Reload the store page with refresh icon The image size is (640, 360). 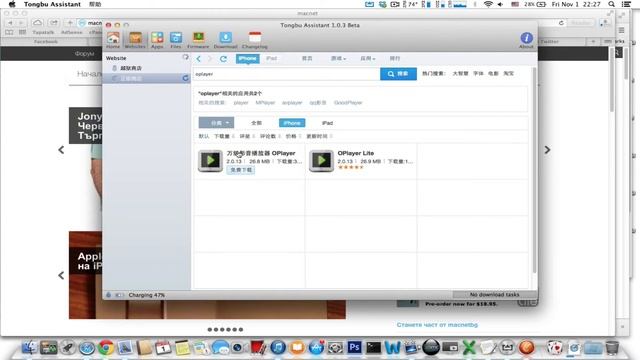[x=223, y=59]
